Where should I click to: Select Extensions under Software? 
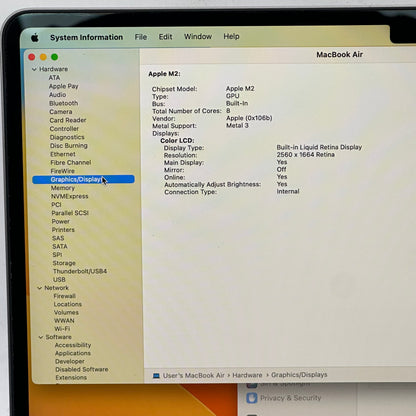(71, 378)
